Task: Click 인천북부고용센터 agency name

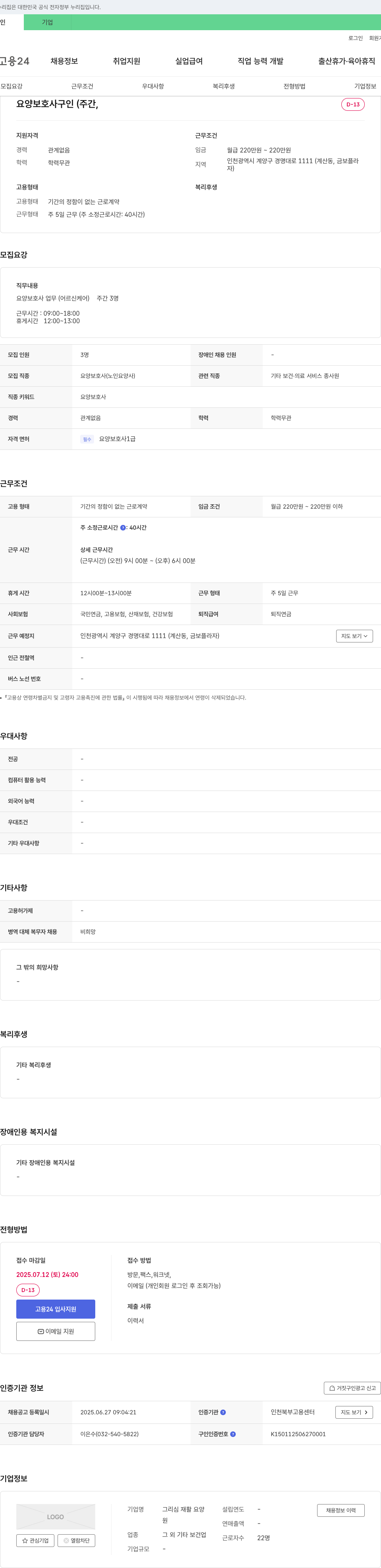Action: (x=293, y=1412)
